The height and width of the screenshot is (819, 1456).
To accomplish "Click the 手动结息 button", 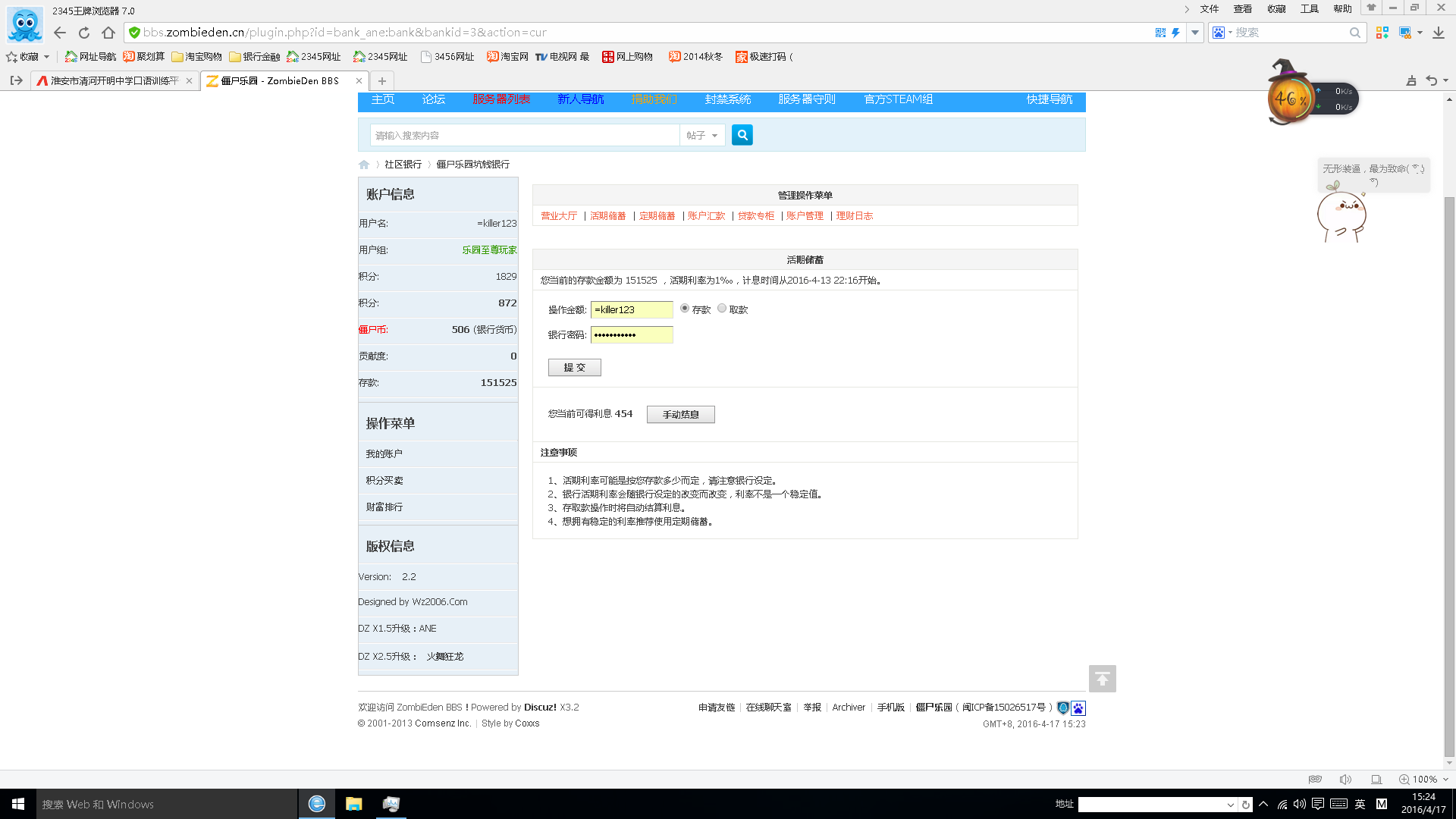I will tap(680, 414).
